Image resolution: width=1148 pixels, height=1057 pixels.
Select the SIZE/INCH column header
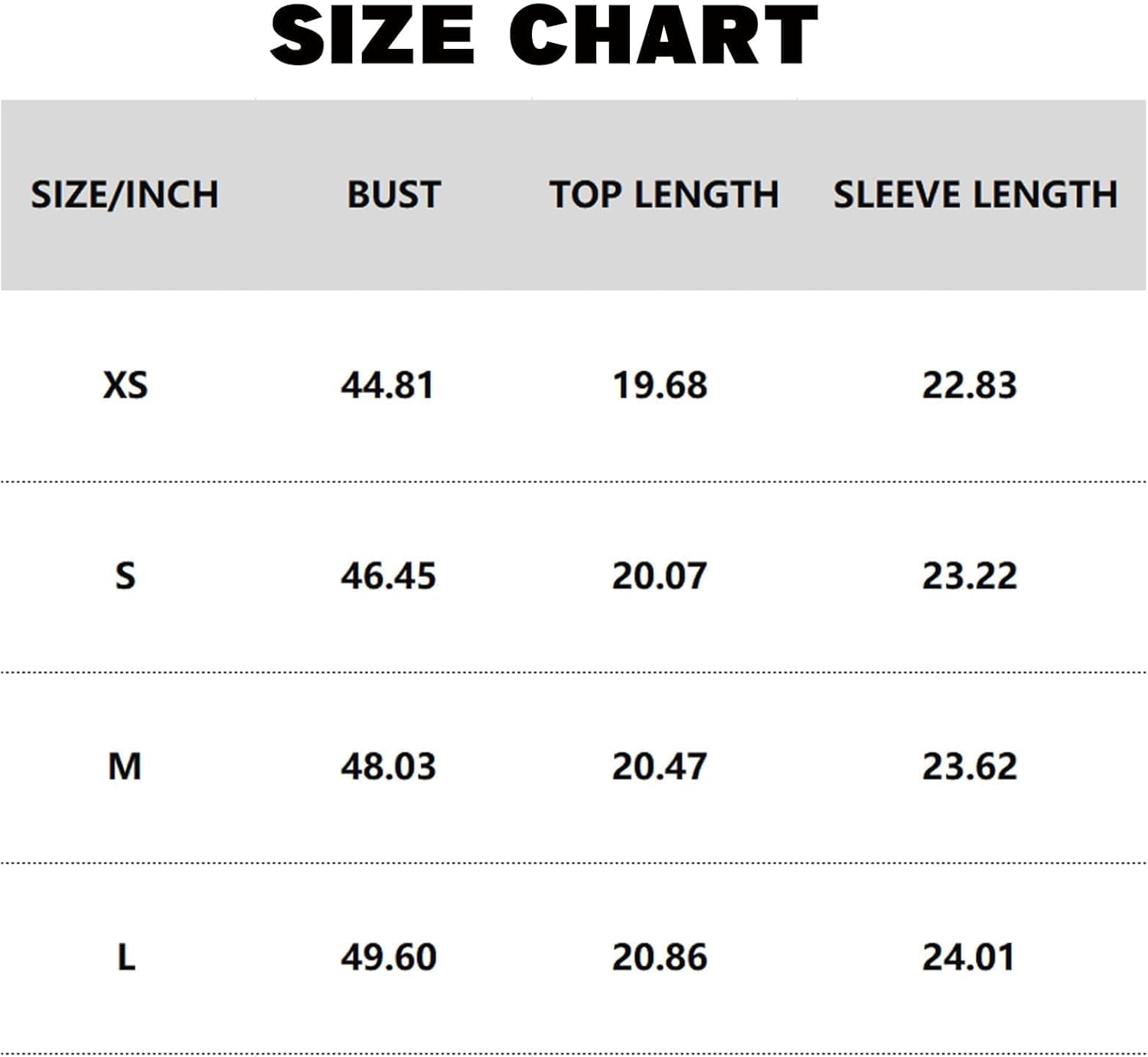point(125,194)
